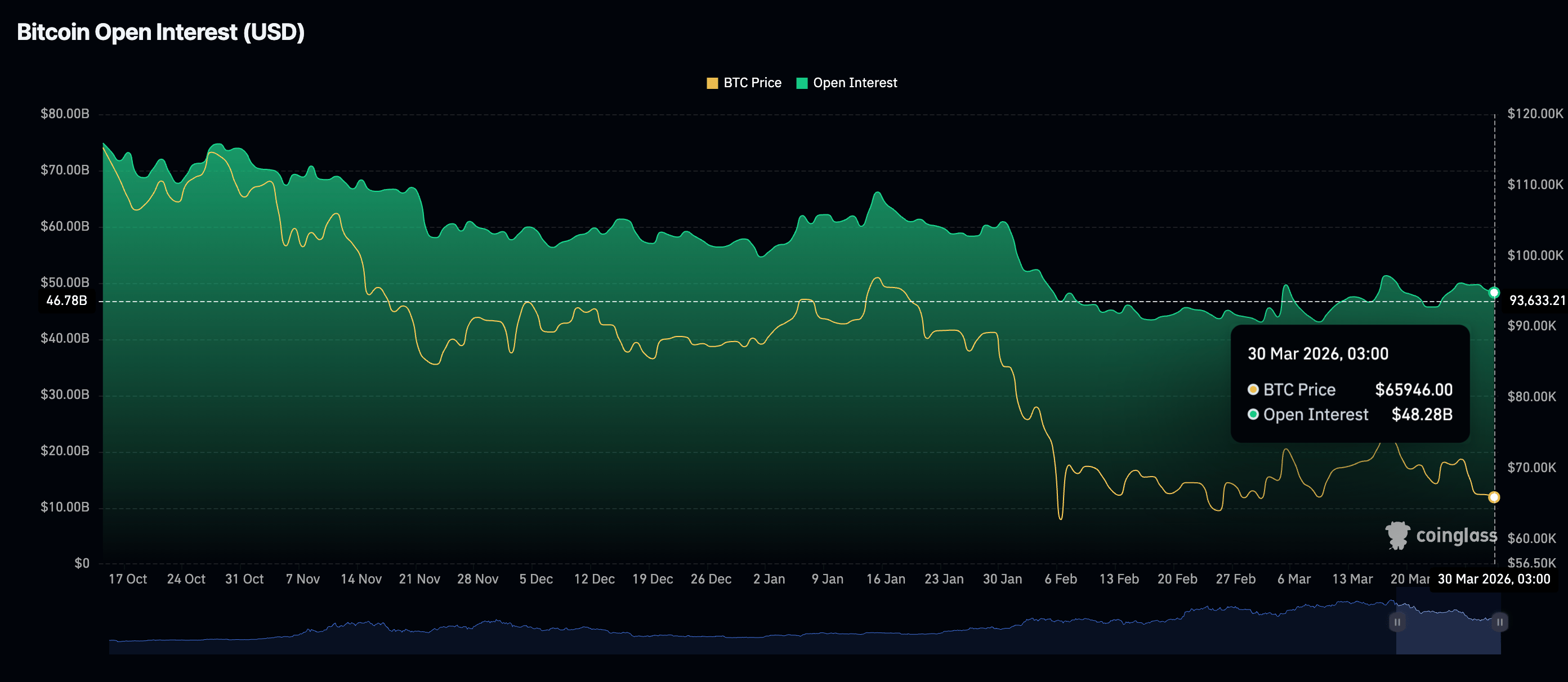Click the green Open Interest legend swatch
This screenshot has height=682, width=1568.
pos(802,83)
